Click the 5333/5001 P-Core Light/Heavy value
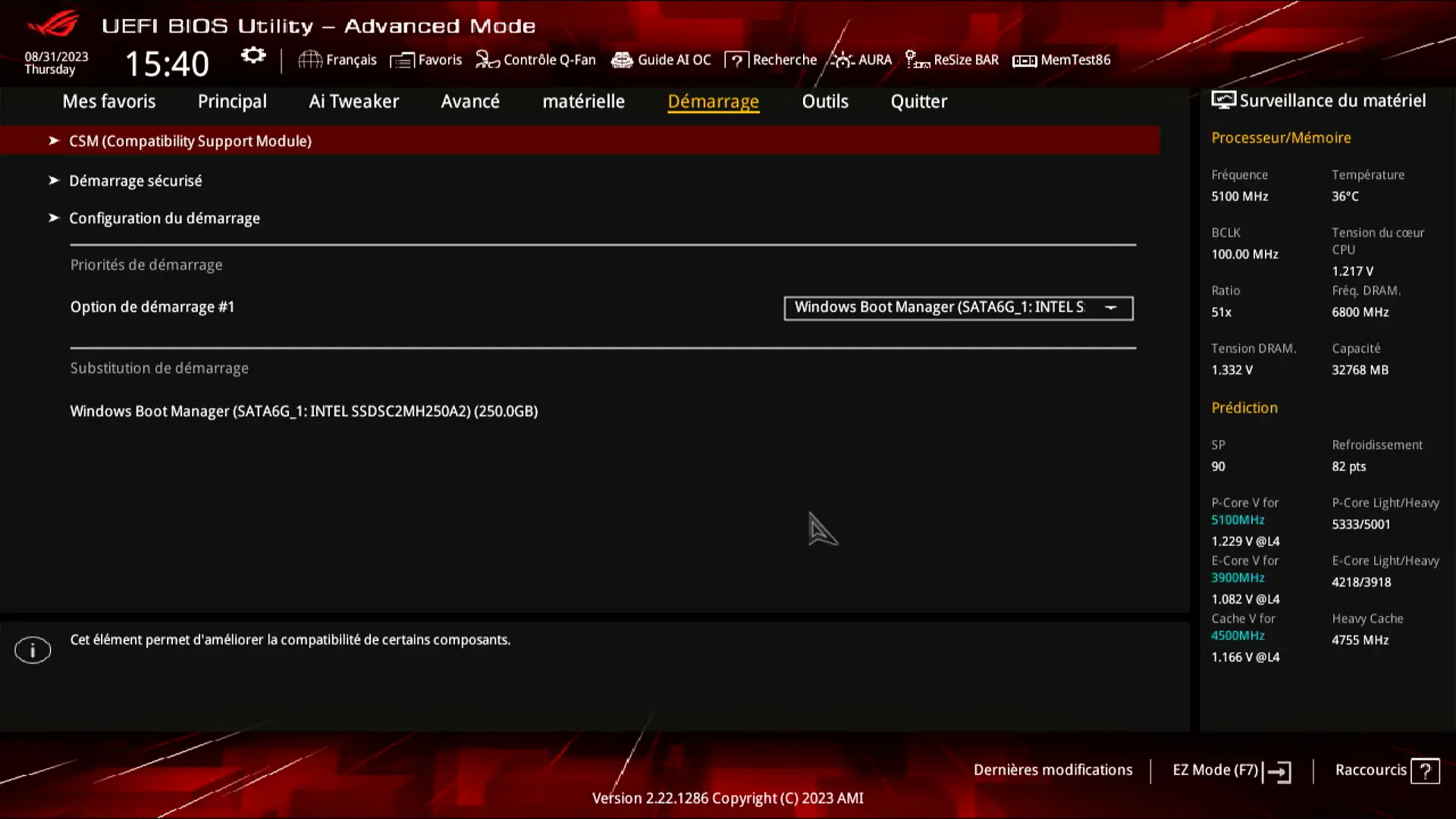Image resolution: width=1456 pixels, height=819 pixels. (x=1360, y=524)
